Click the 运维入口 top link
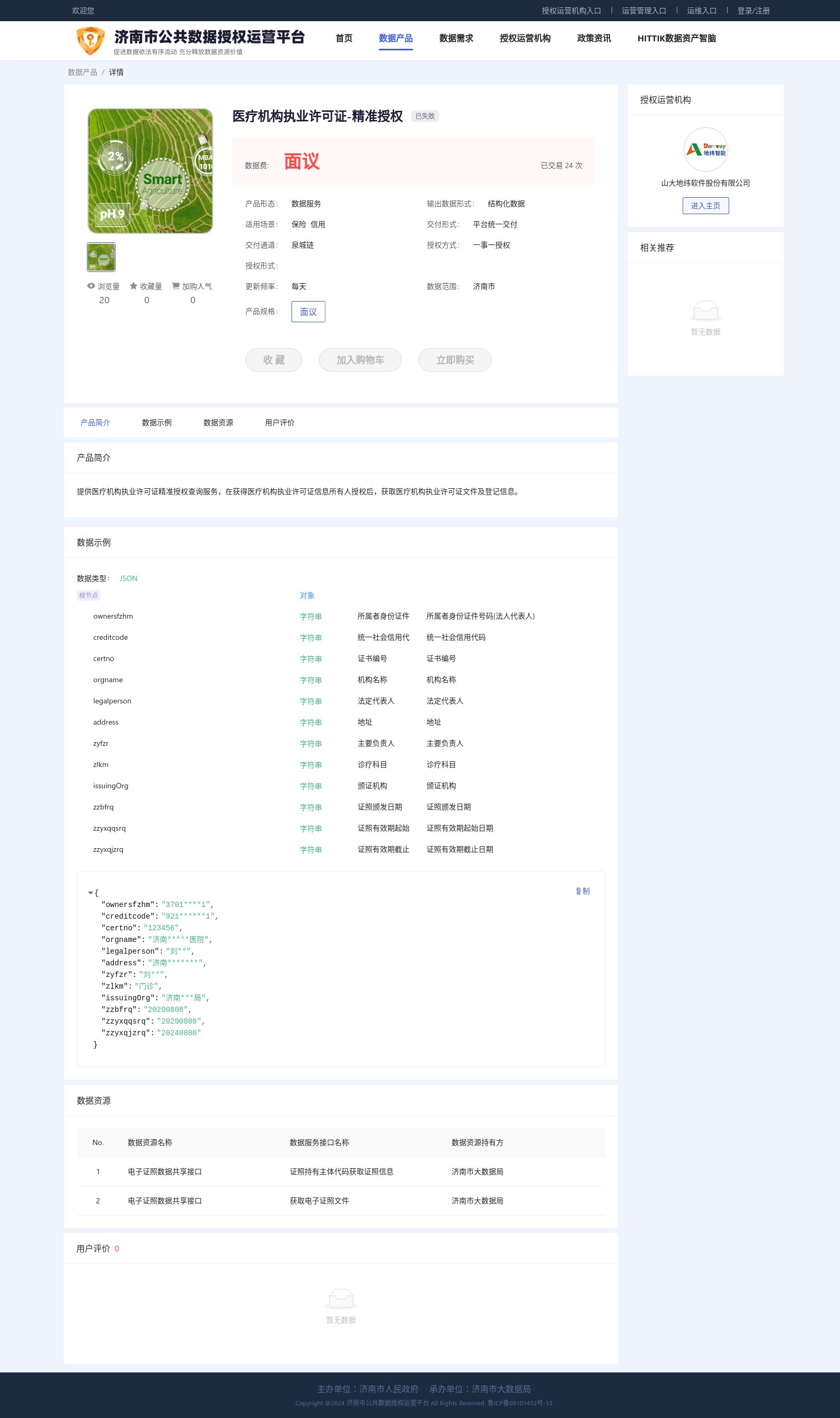840x1418 pixels. tap(702, 11)
